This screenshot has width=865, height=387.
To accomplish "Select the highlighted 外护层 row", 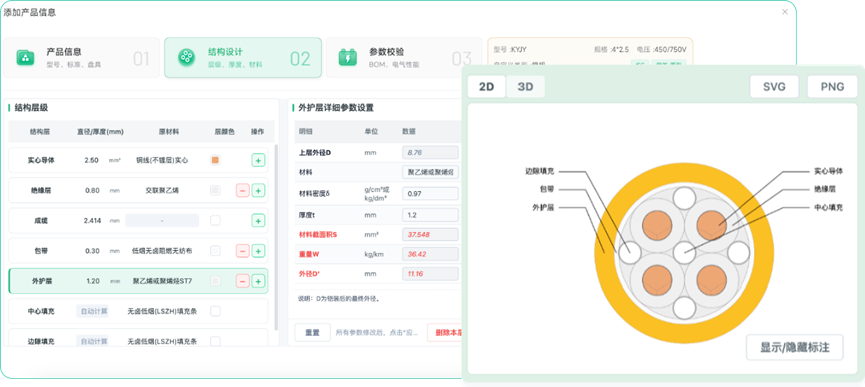I will pos(138,281).
